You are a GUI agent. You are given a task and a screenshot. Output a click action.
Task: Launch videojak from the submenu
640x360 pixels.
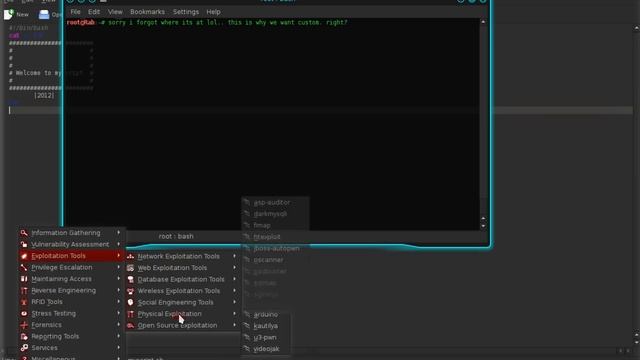click(x=266, y=349)
